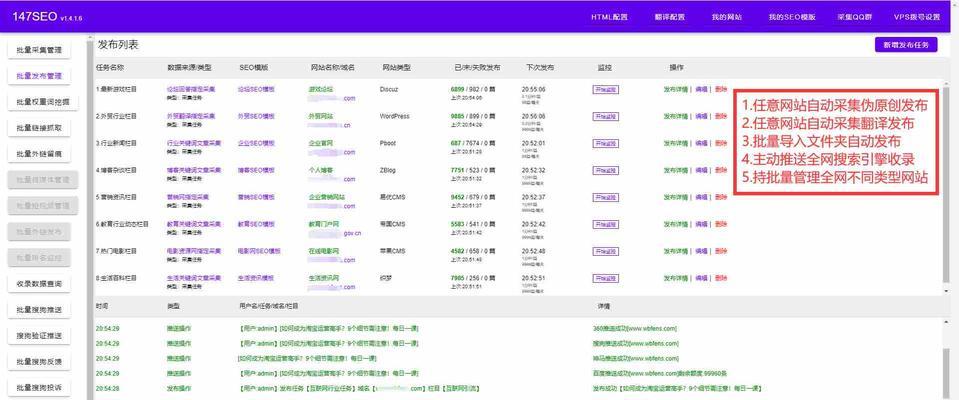This screenshot has width=959, height=400.
Task: Open 行业关键词文章采集 data source link
Action: 194,143
